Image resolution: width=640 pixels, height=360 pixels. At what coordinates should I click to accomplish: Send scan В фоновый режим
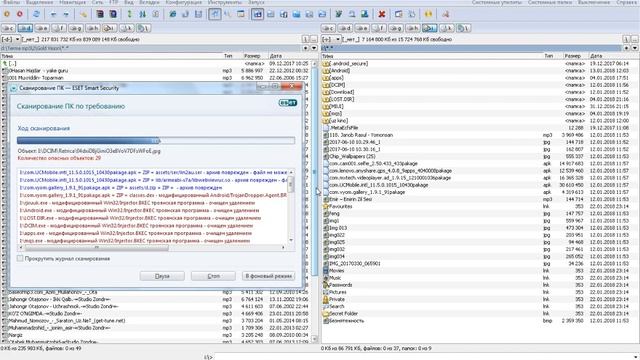click(269, 276)
